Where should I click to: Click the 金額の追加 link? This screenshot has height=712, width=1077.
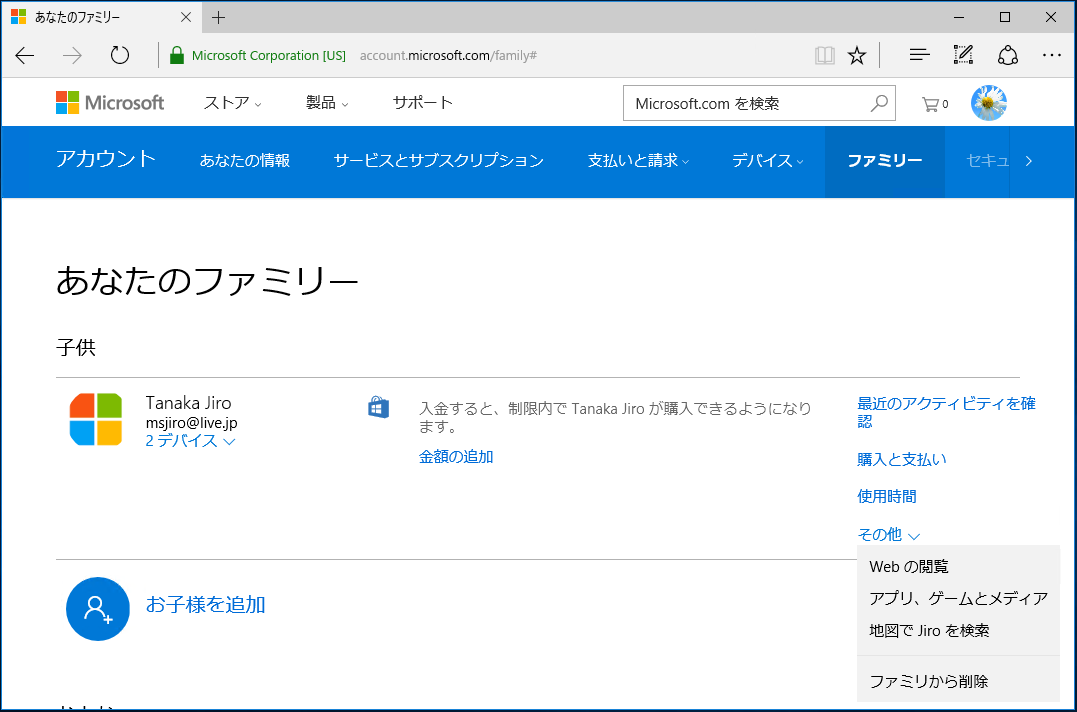coord(456,456)
